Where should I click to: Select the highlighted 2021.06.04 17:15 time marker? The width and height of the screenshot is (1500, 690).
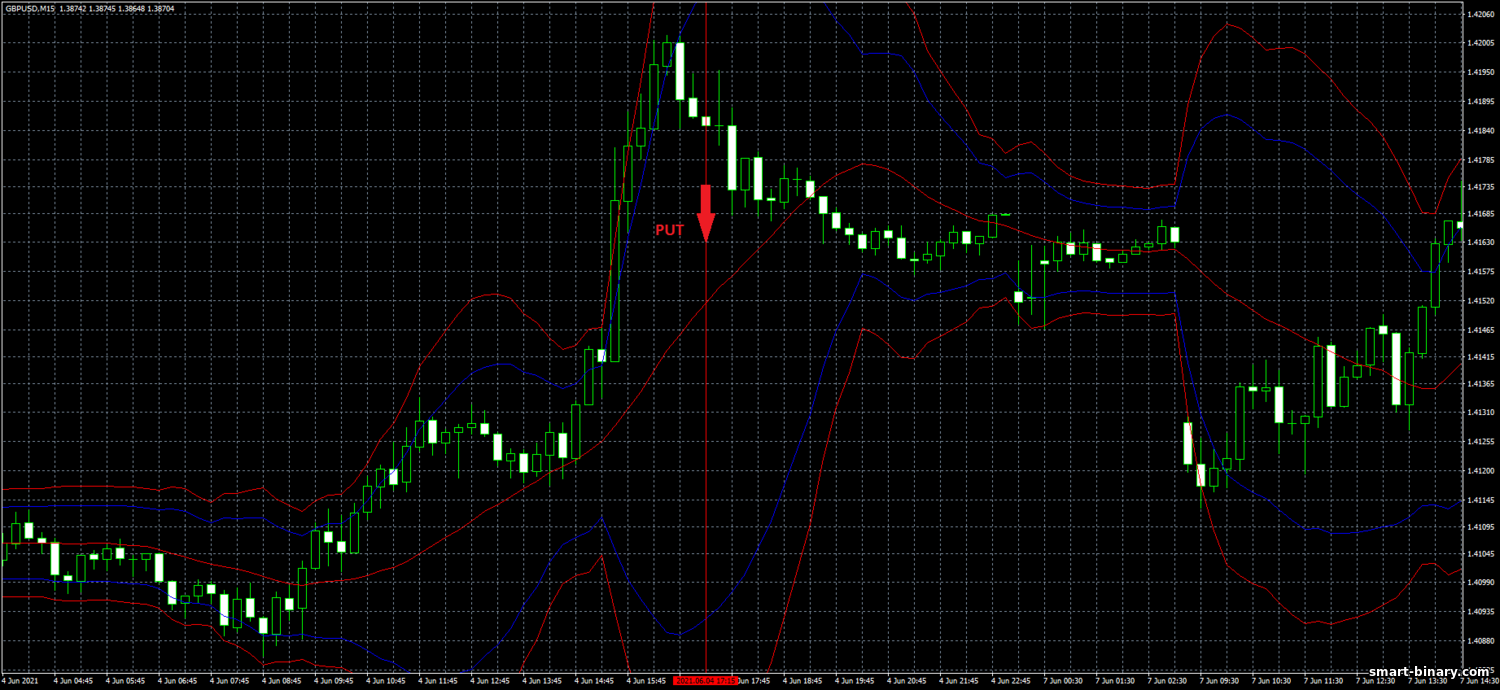706,680
